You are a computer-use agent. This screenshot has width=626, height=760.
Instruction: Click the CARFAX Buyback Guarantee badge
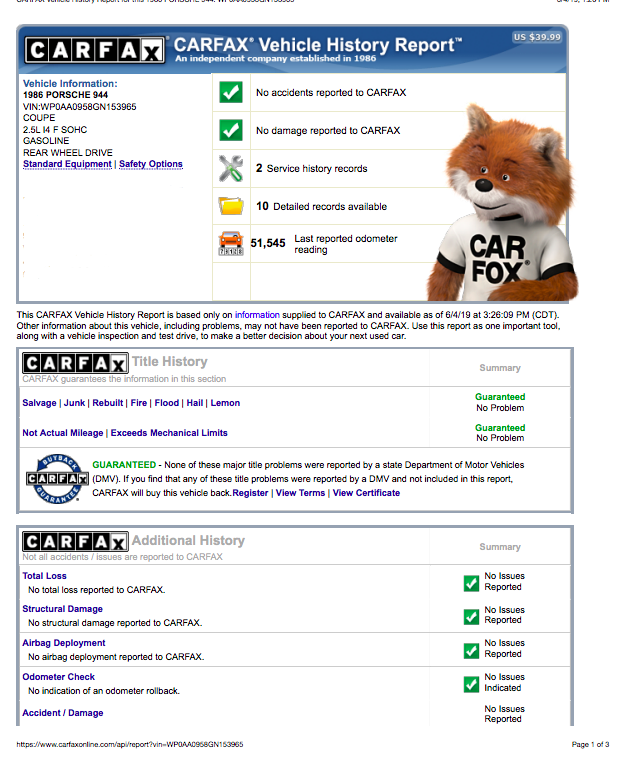click(x=57, y=479)
